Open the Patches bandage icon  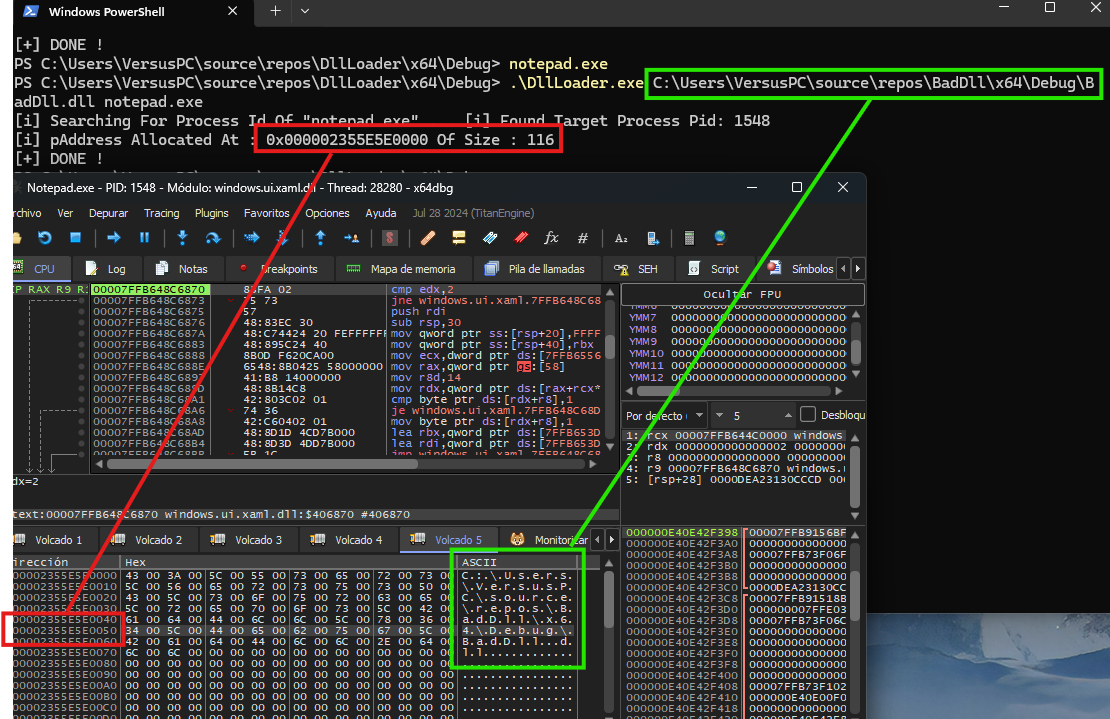click(x=428, y=238)
